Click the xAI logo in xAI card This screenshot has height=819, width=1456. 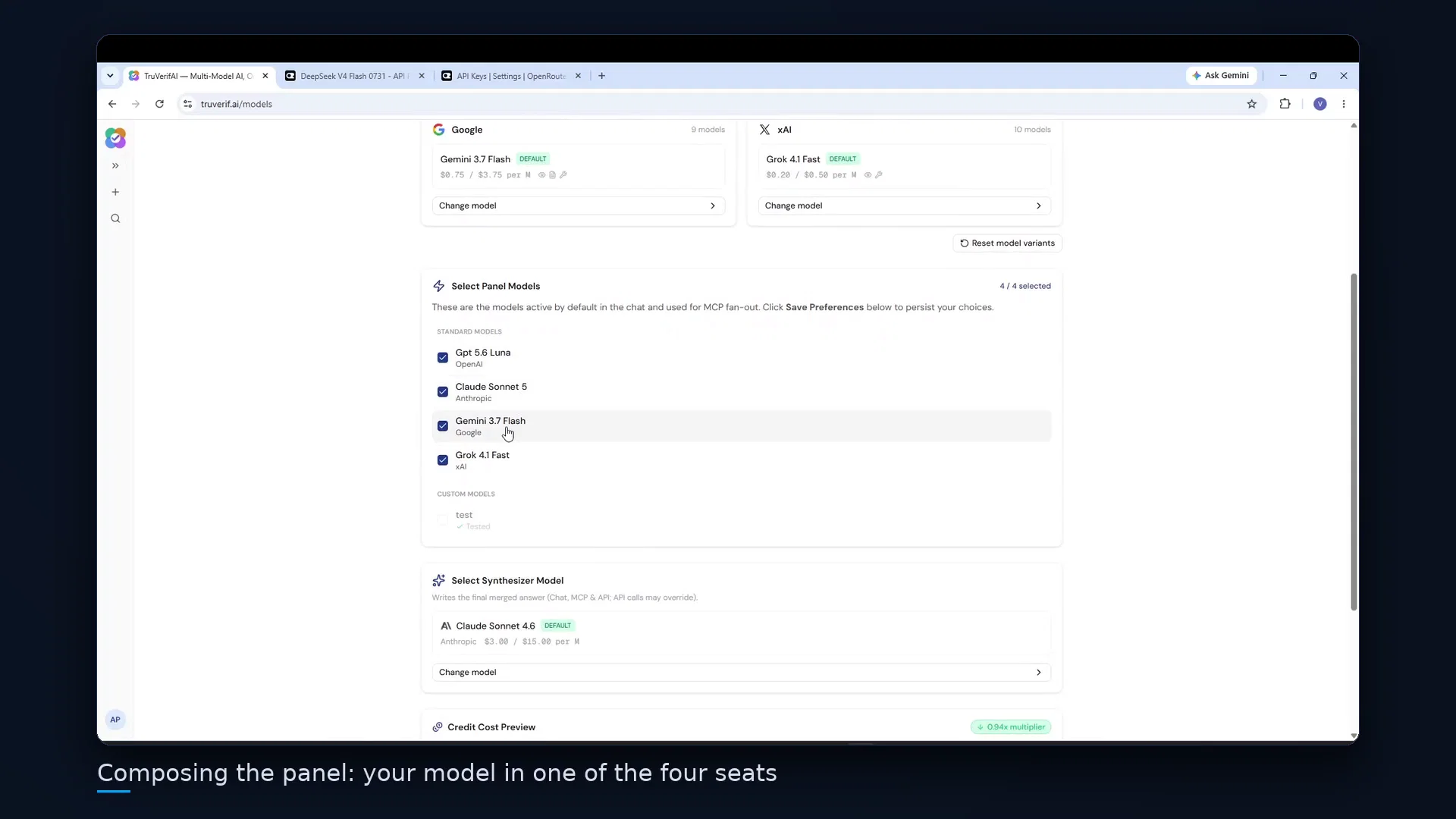pyautogui.click(x=764, y=130)
